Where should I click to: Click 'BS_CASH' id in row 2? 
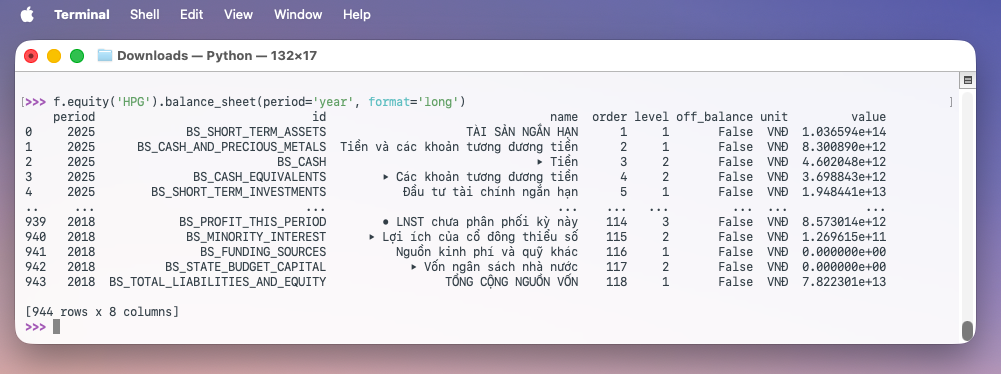pos(301,162)
